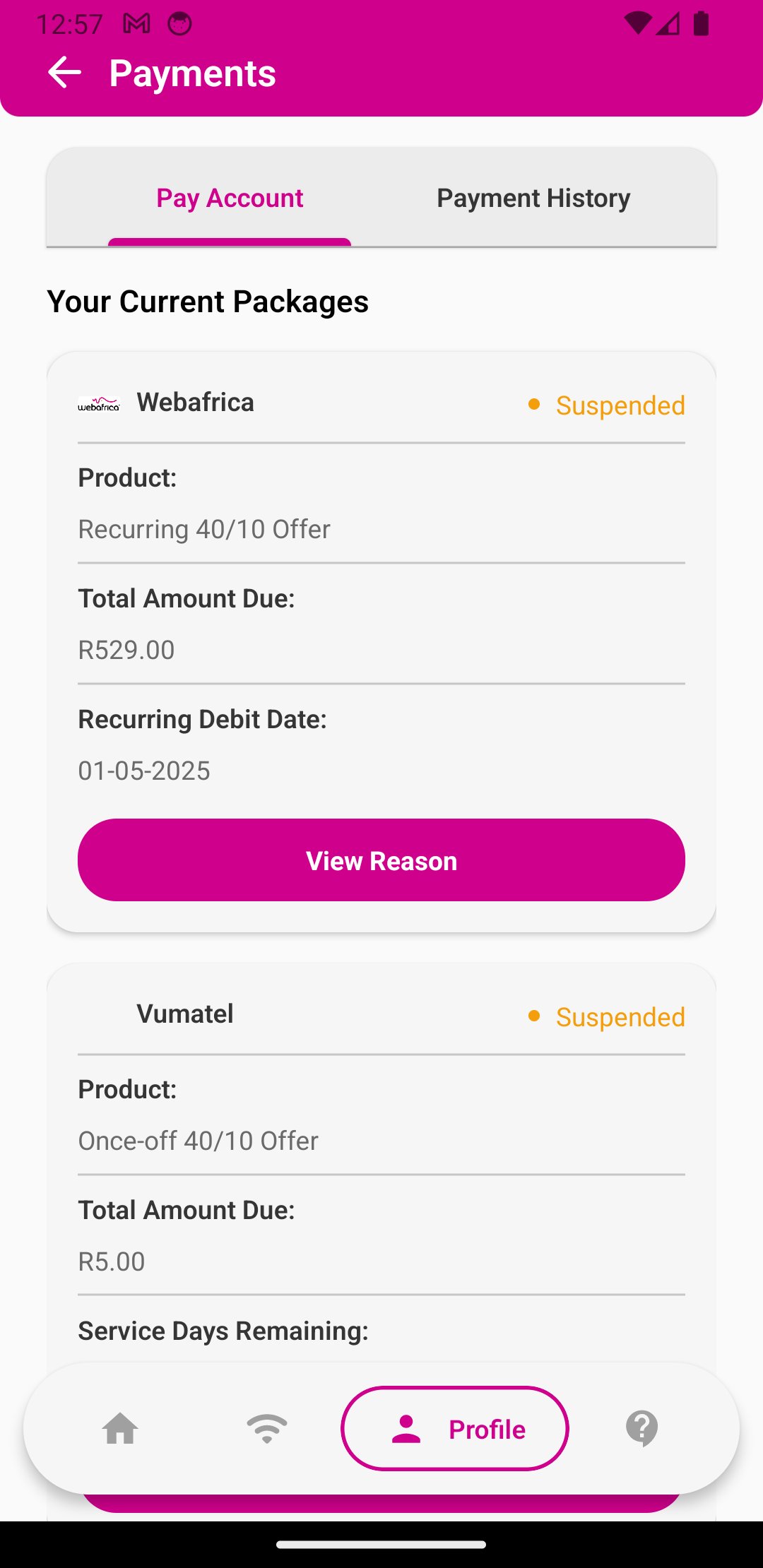The height and width of the screenshot is (1568, 763).
Task: Tap the Vumatel Suspended status label
Action: pos(620,1017)
